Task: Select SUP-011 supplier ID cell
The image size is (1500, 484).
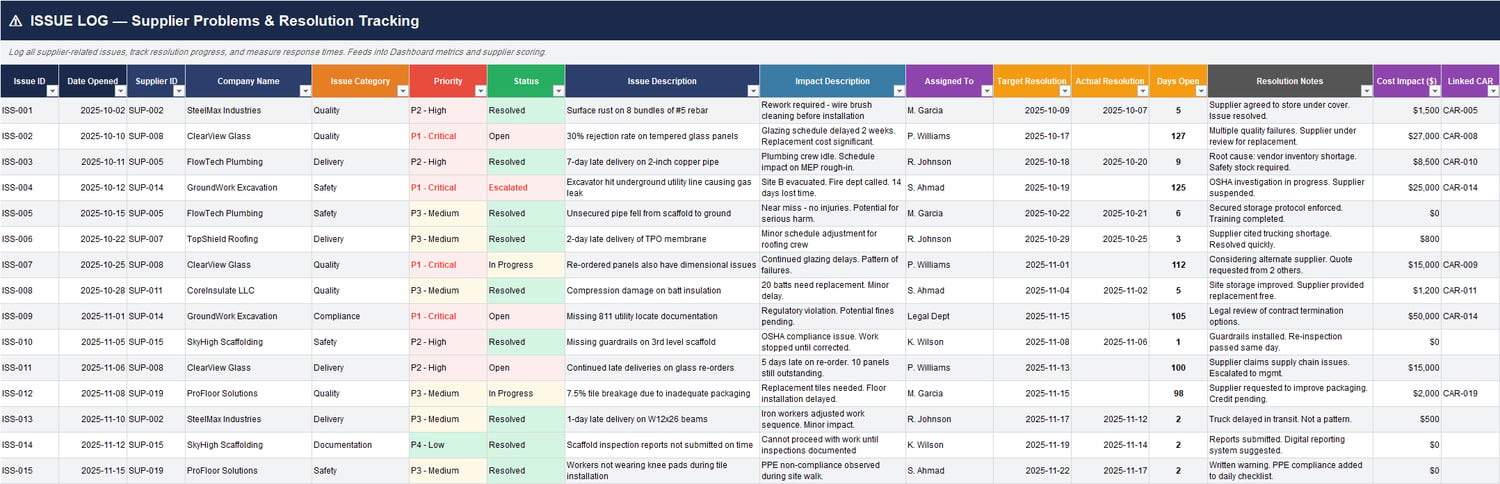Action: pos(156,290)
